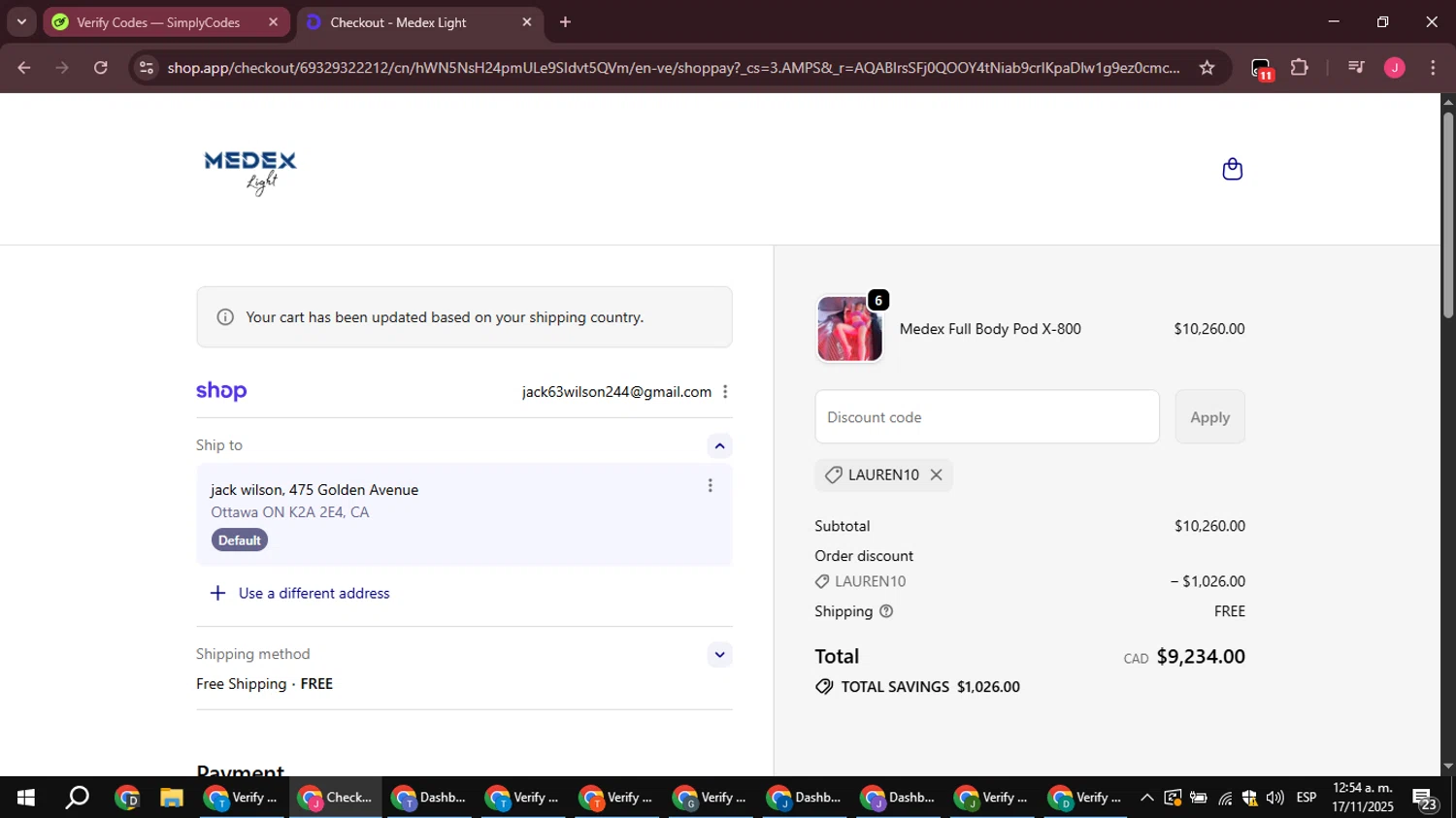This screenshot has height=818, width=1456.
Task: Click the LAUREN10 discount tag chip
Action: pyautogui.click(x=883, y=474)
